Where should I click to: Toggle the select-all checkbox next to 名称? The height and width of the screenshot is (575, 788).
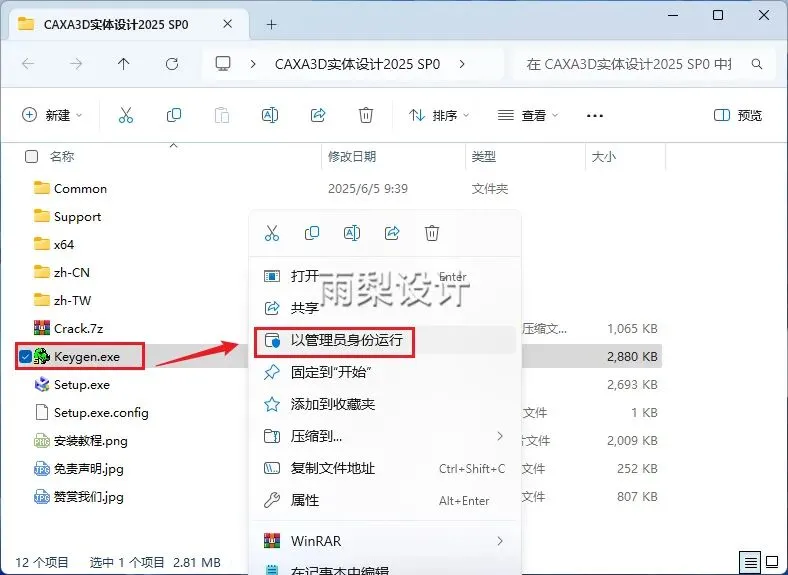[x=31, y=156]
